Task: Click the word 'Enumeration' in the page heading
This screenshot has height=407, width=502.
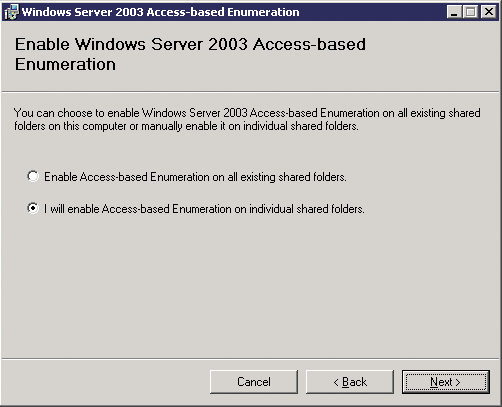Action: [65, 64]
